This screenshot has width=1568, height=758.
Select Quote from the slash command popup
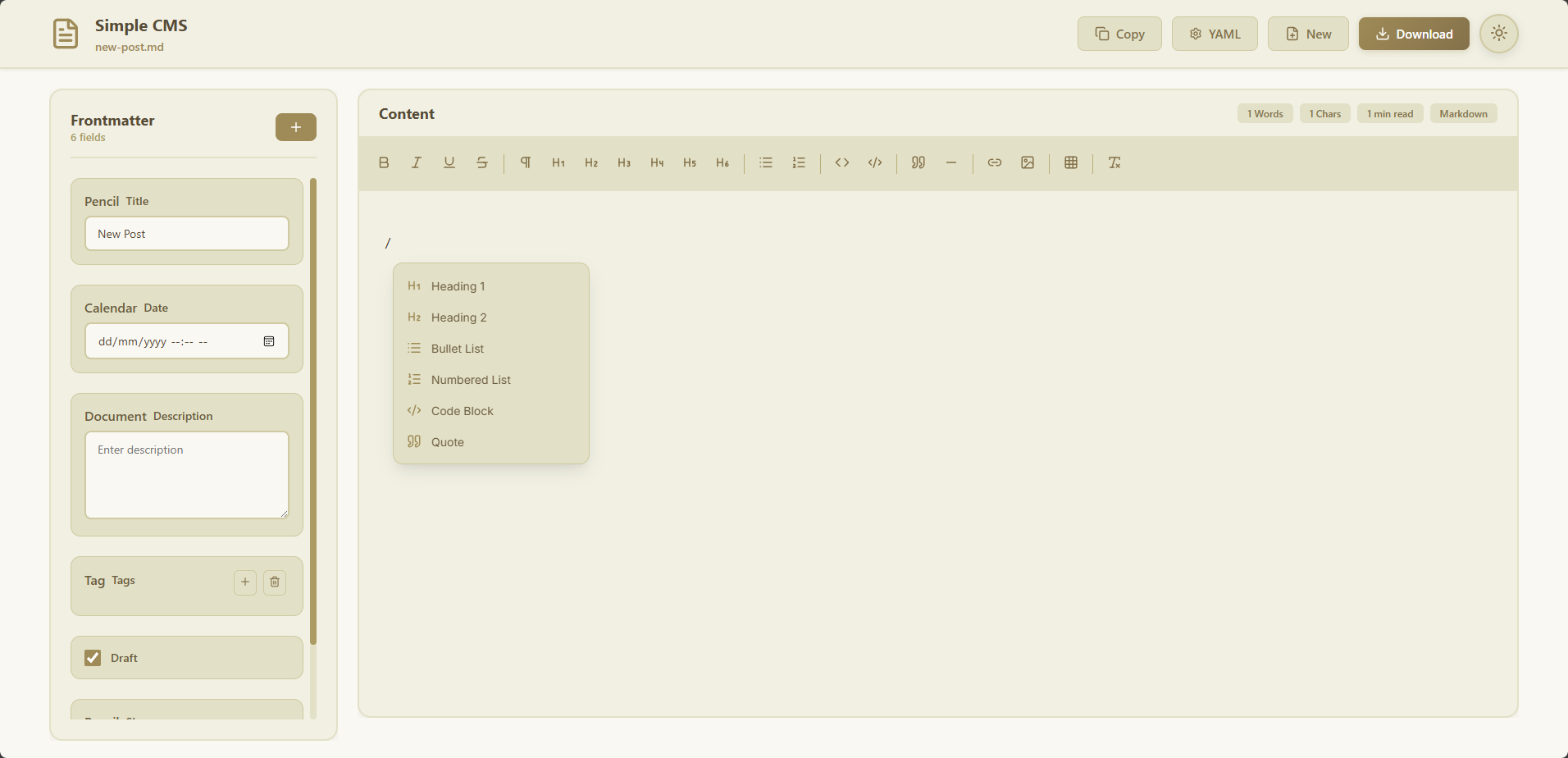(447, 441)
